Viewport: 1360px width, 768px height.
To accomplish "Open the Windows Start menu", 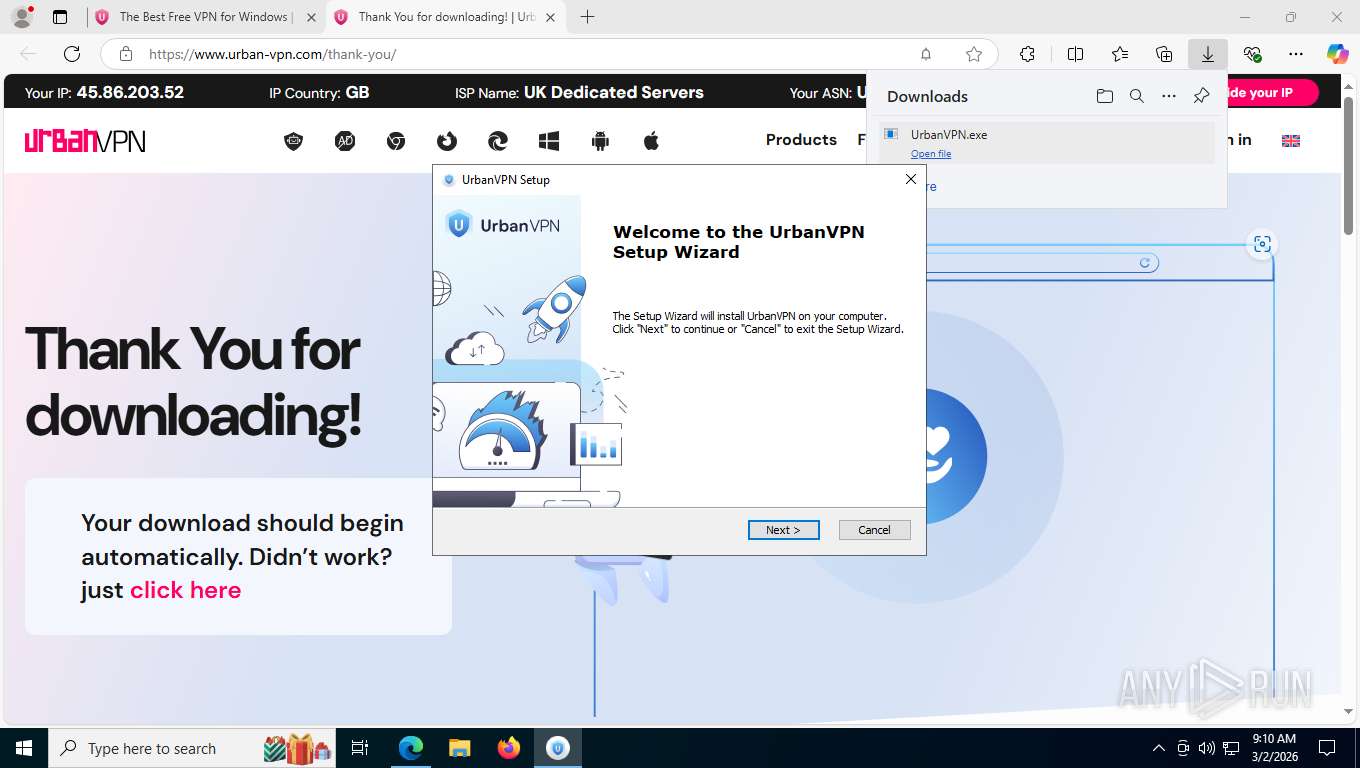I will coord(23,748).
